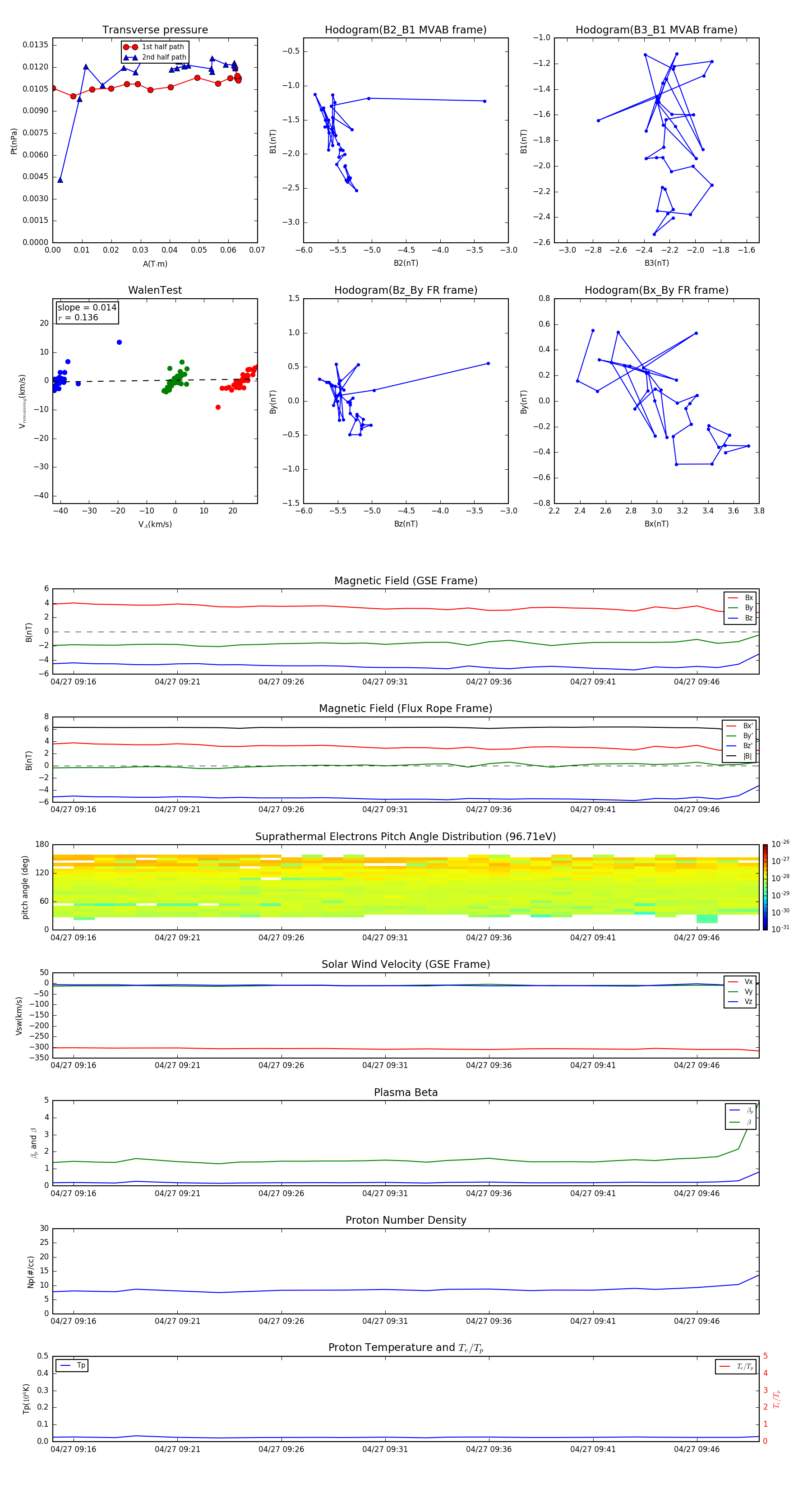The height and width of the screenshot is (1489, 812).
Task: Click the 'Tp(10^6K)' y-axis label
Action: (x=27, y=1399)
